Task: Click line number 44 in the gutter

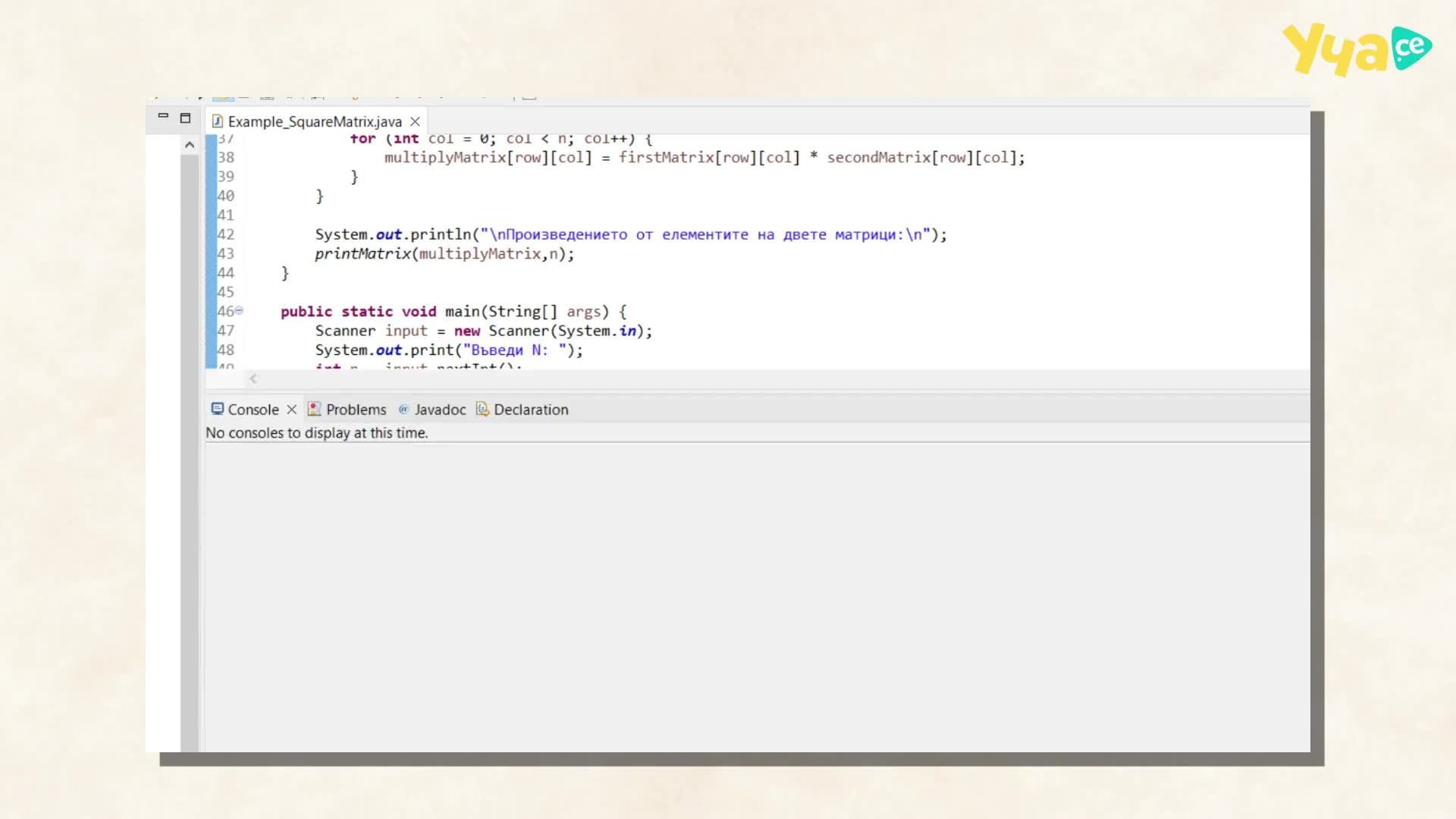Action: 226,273
